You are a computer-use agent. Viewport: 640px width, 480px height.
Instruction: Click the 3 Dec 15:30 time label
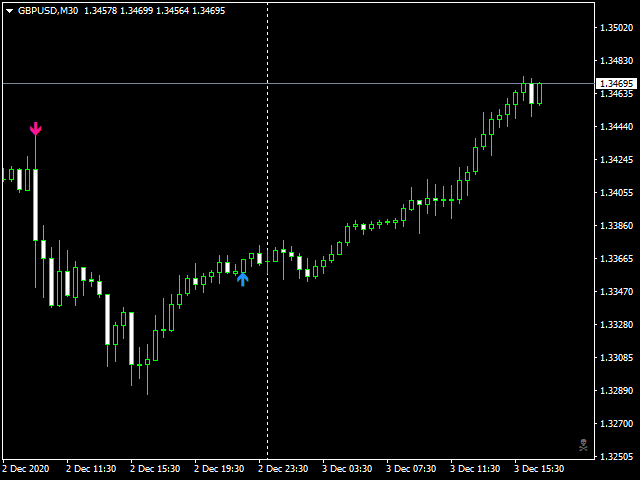coord(539,469)
